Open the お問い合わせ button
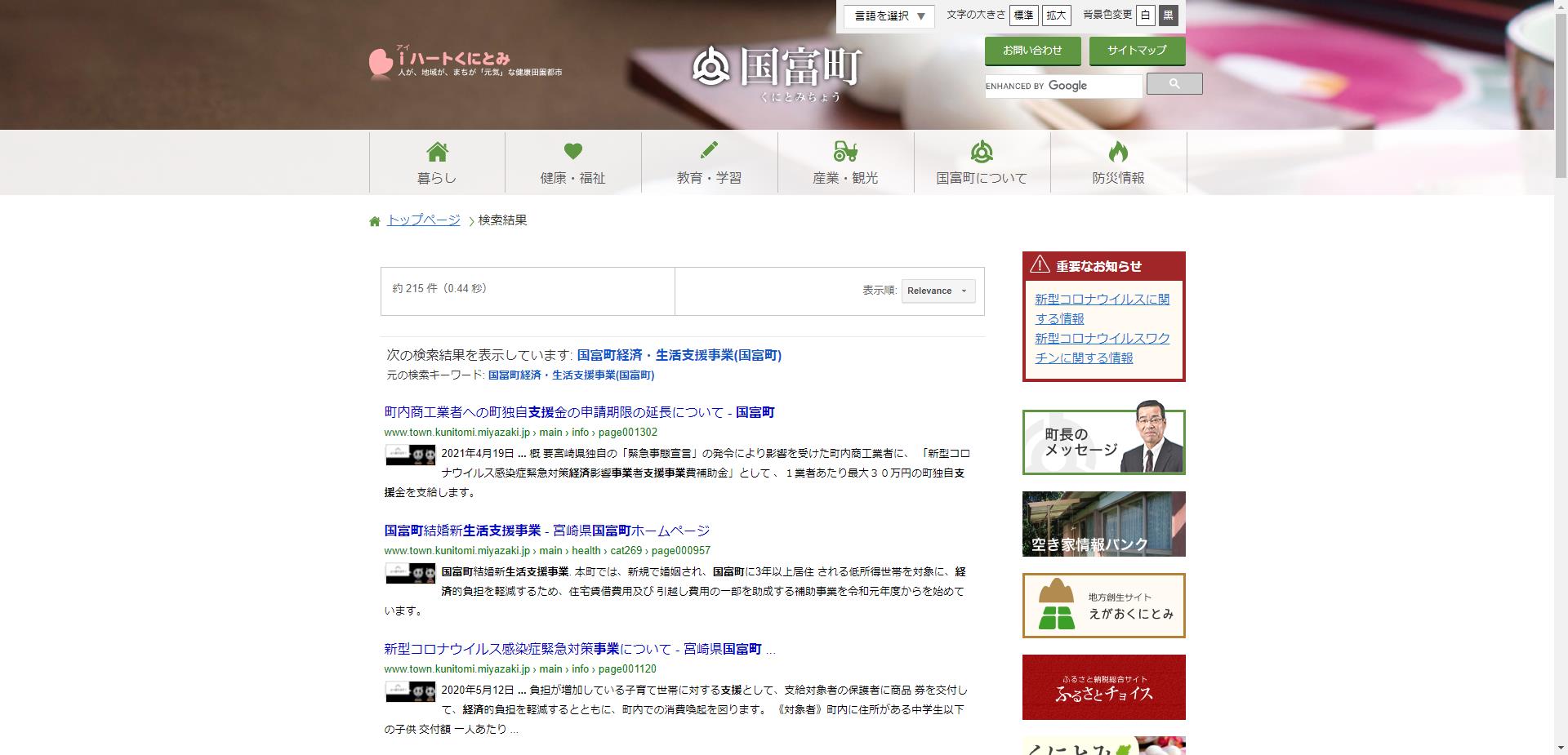Screen dimensions: 1568x755 tap(1034, 51)
